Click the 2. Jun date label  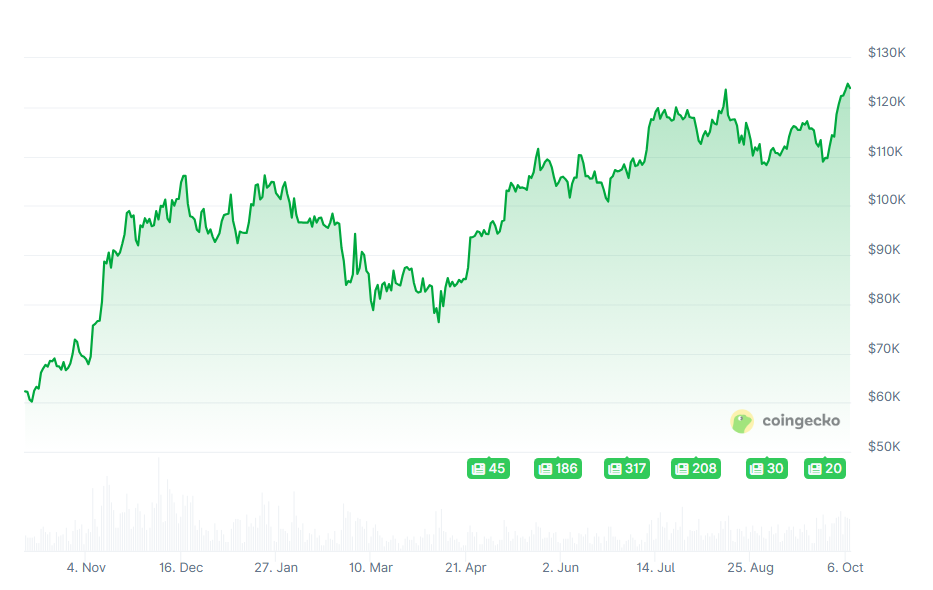[560, 567]
